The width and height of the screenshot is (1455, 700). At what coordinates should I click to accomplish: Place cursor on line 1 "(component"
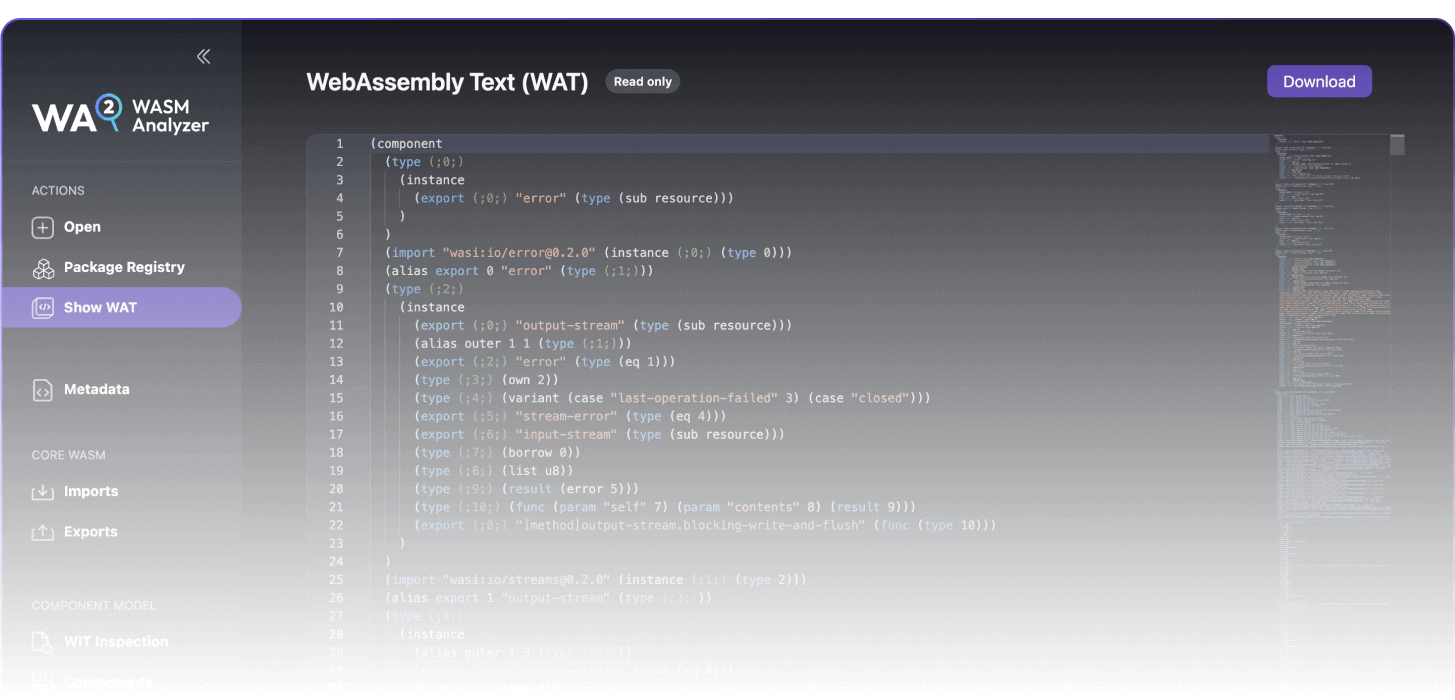[406, 144]
